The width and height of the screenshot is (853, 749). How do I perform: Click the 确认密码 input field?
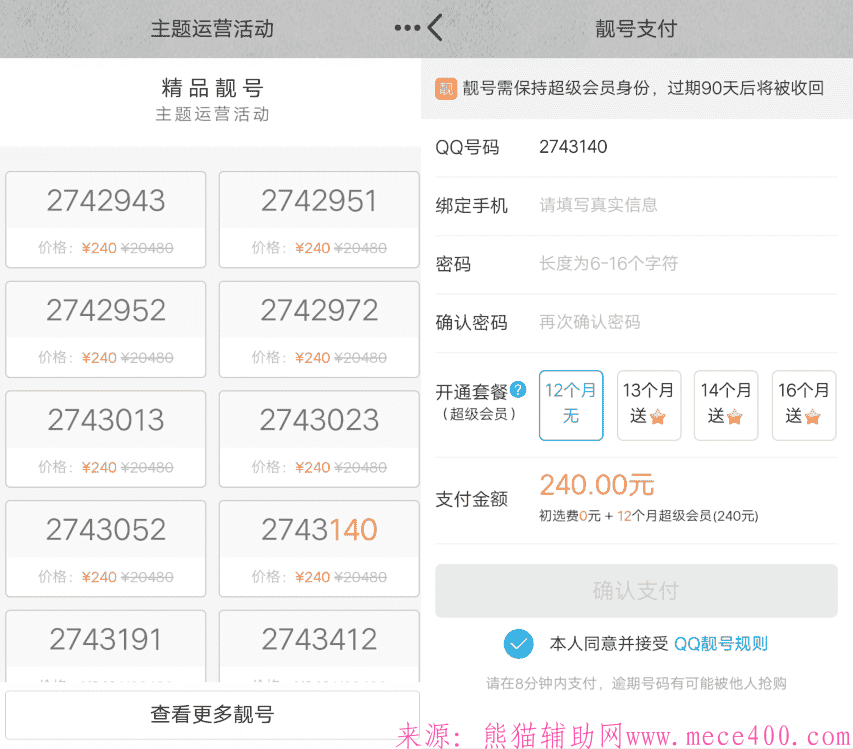pyautogui.click(x=685, y=322)
